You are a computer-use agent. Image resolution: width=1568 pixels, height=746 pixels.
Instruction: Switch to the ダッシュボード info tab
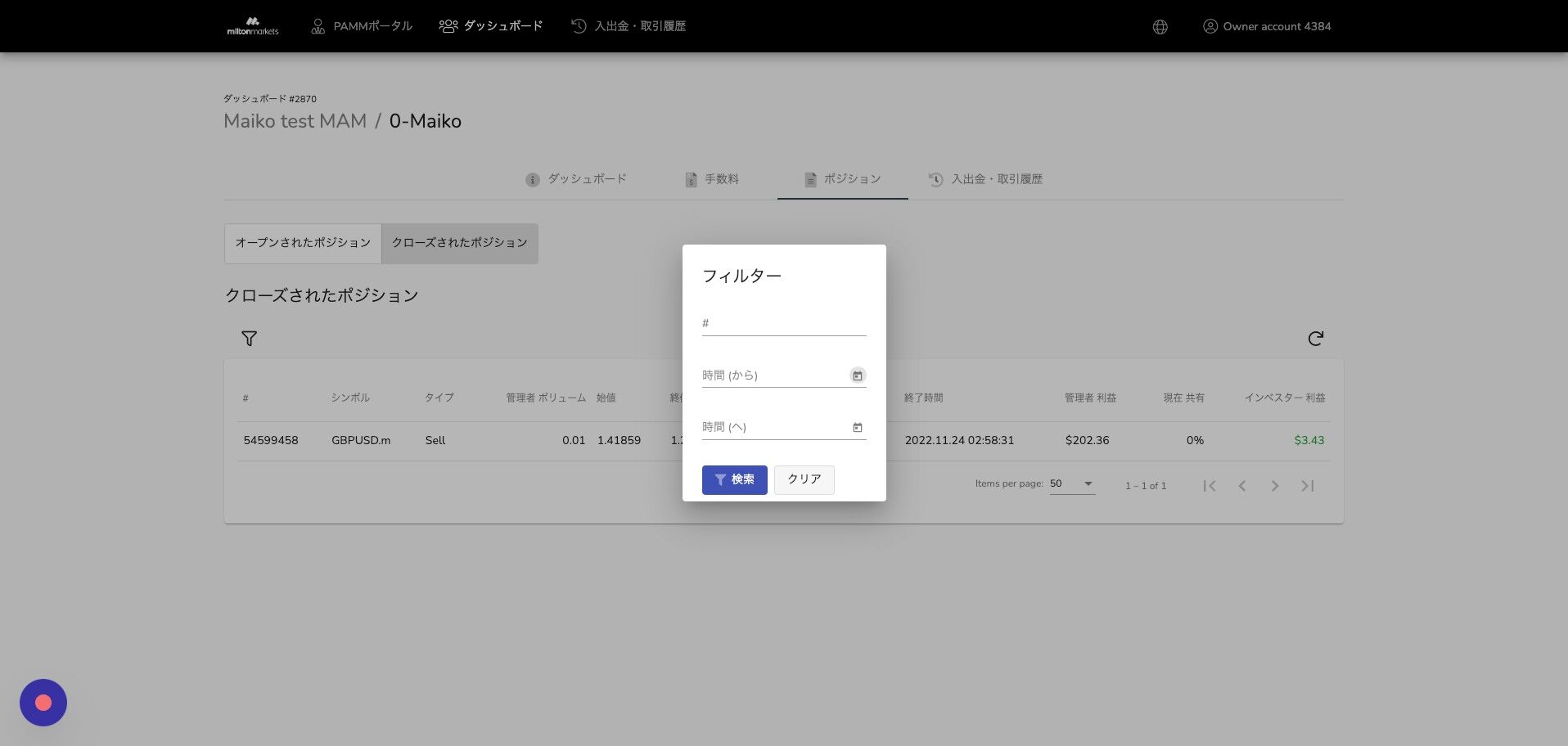tap(576, 179)
